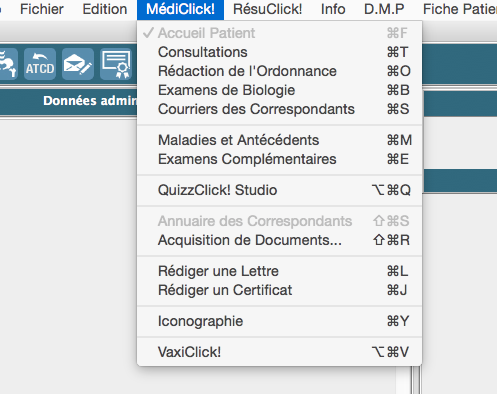Launch QuizzClick! Studio
497x394 pixels.
click(279, 190)
